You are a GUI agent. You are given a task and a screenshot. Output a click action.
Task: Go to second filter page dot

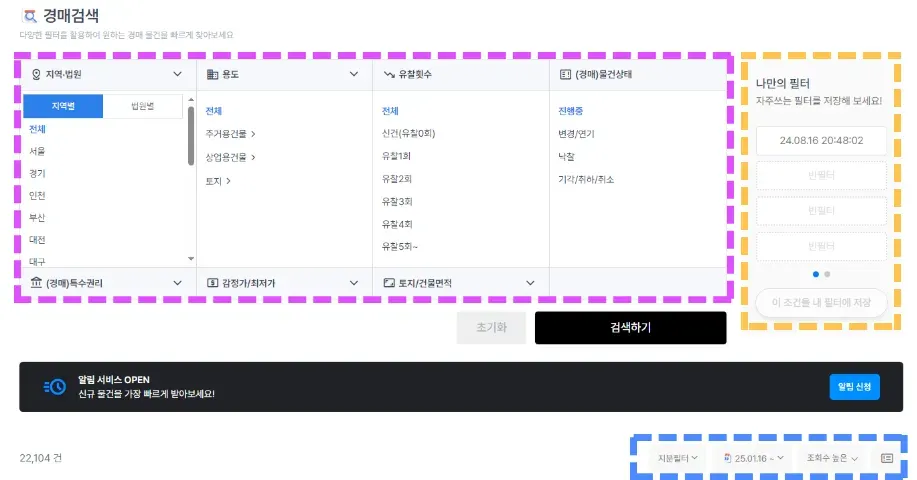[827, 274]
